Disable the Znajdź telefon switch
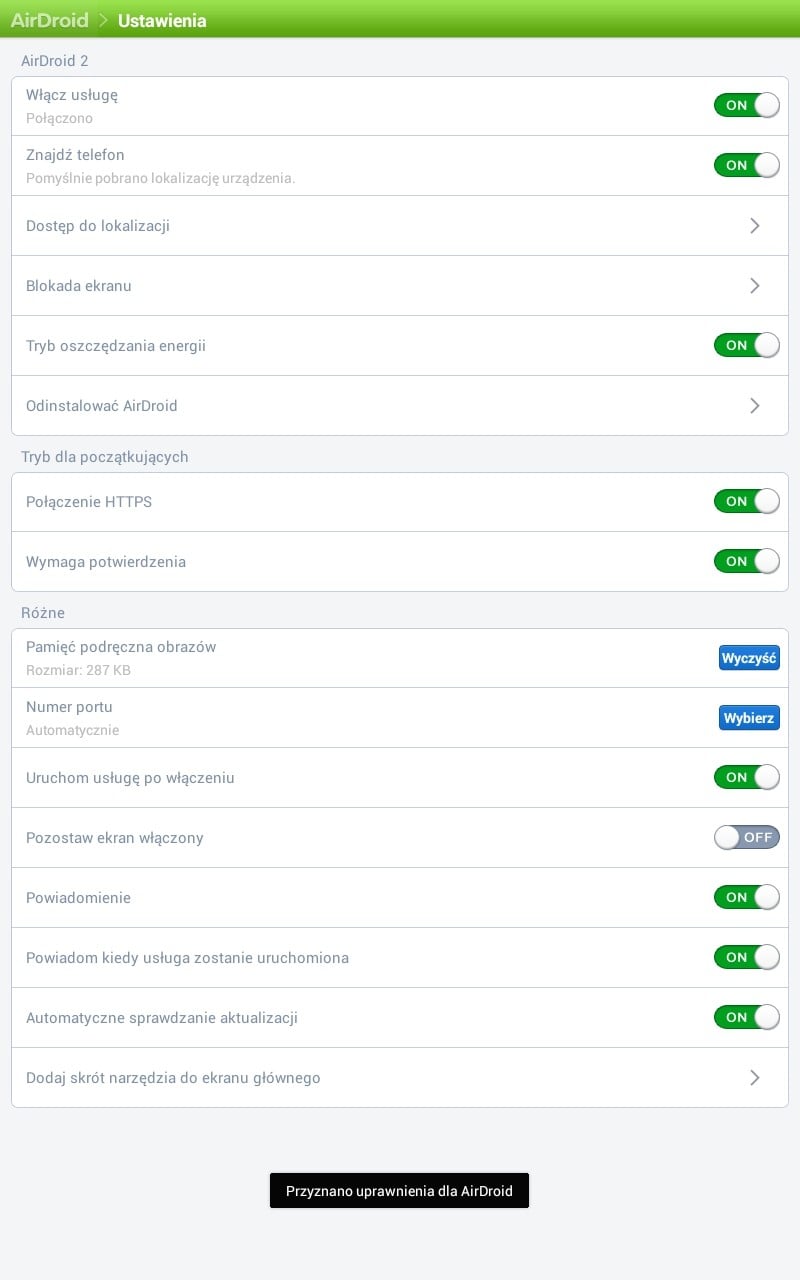The image size is (800, 1280). point(746,165)
